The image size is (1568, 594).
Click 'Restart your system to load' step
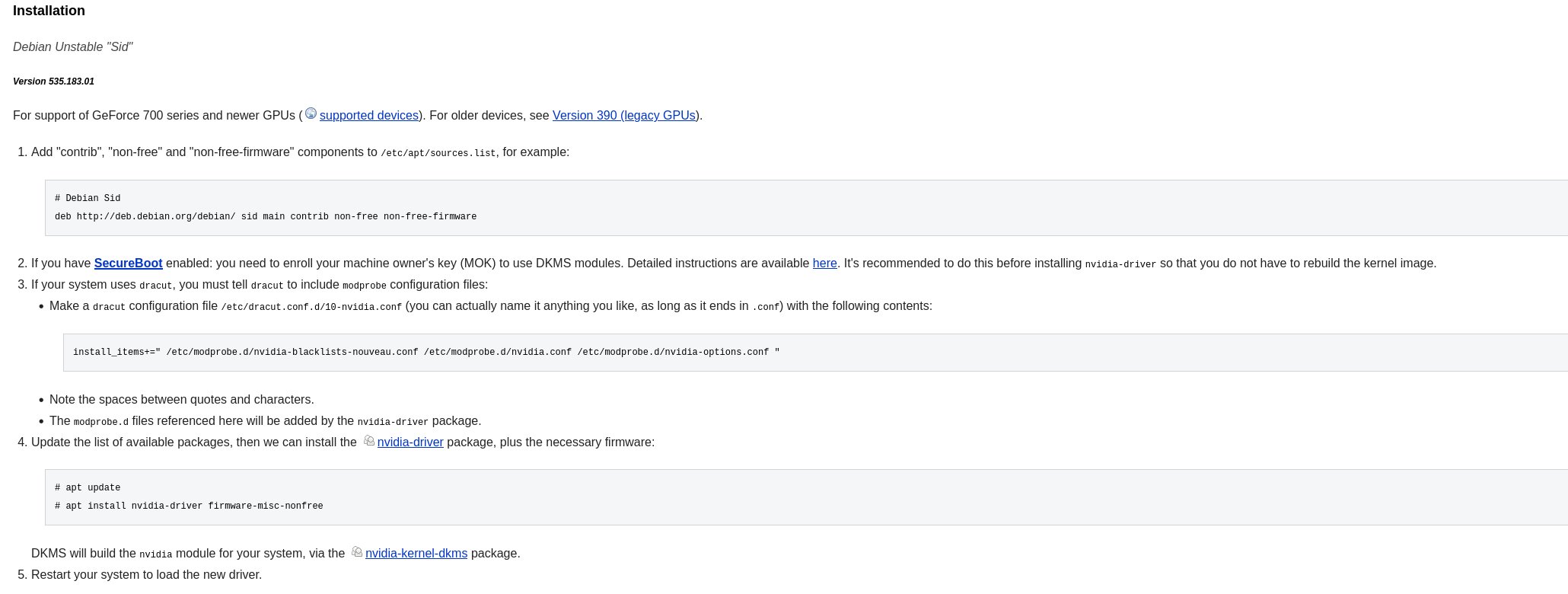[x=146, y=575]
